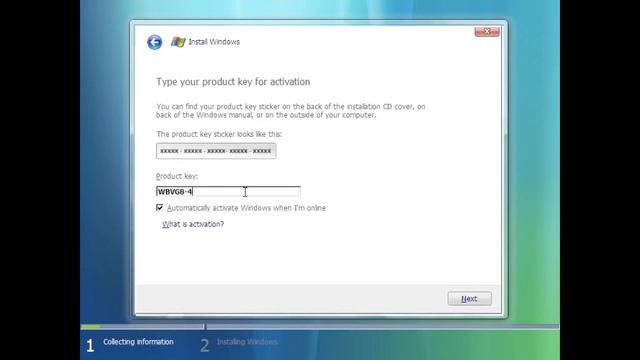
Task: Click the 'Product key:' label
Action: (177, 176)
